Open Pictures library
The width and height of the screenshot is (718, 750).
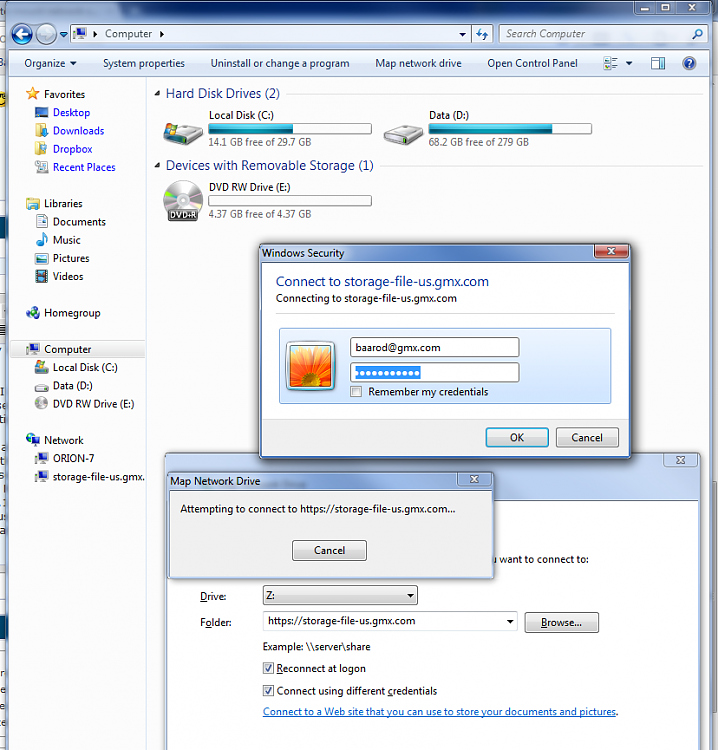click(71, 258)
